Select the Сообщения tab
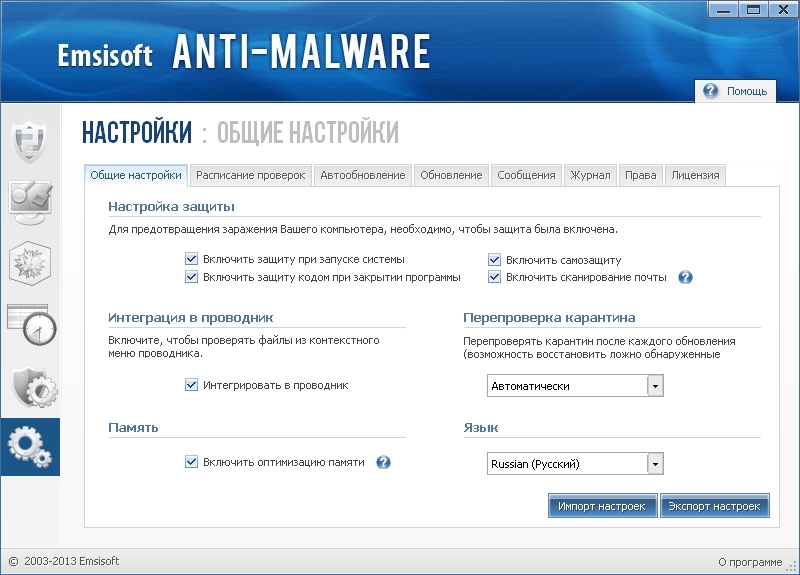Screen dimensions: 800x575 pos(526,175)
